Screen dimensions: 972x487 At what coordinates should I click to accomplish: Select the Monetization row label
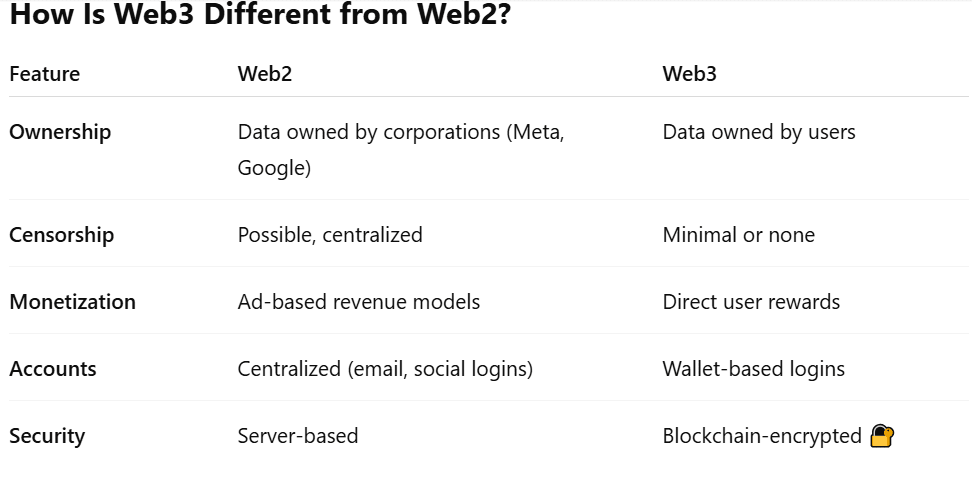[72, 302]
